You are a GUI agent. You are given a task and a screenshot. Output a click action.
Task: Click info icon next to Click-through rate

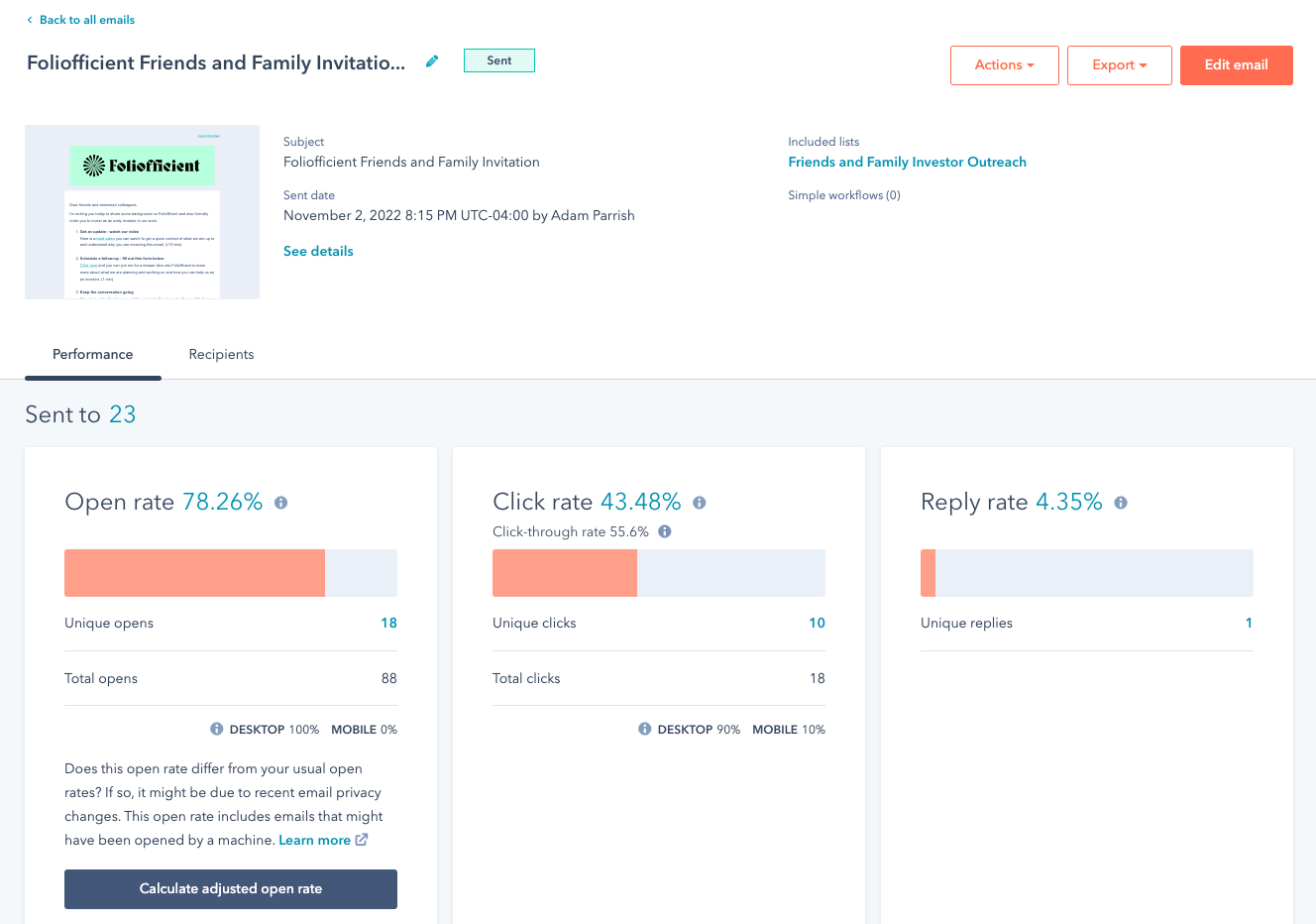[x=665, y=531]
